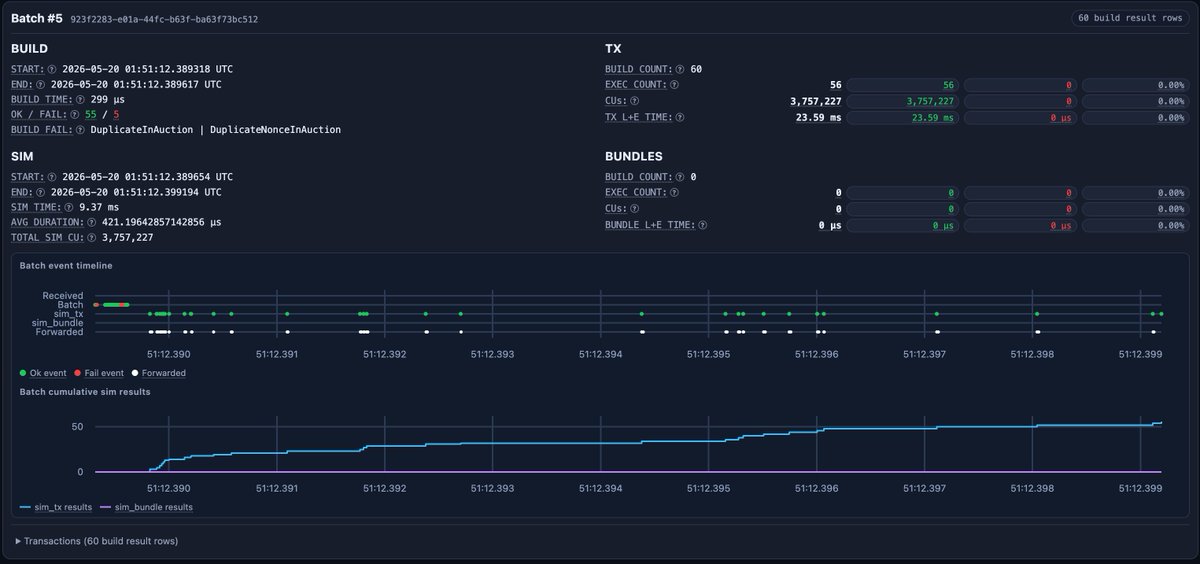Click TOTAL SIM CU value 3,757,227

127,237
